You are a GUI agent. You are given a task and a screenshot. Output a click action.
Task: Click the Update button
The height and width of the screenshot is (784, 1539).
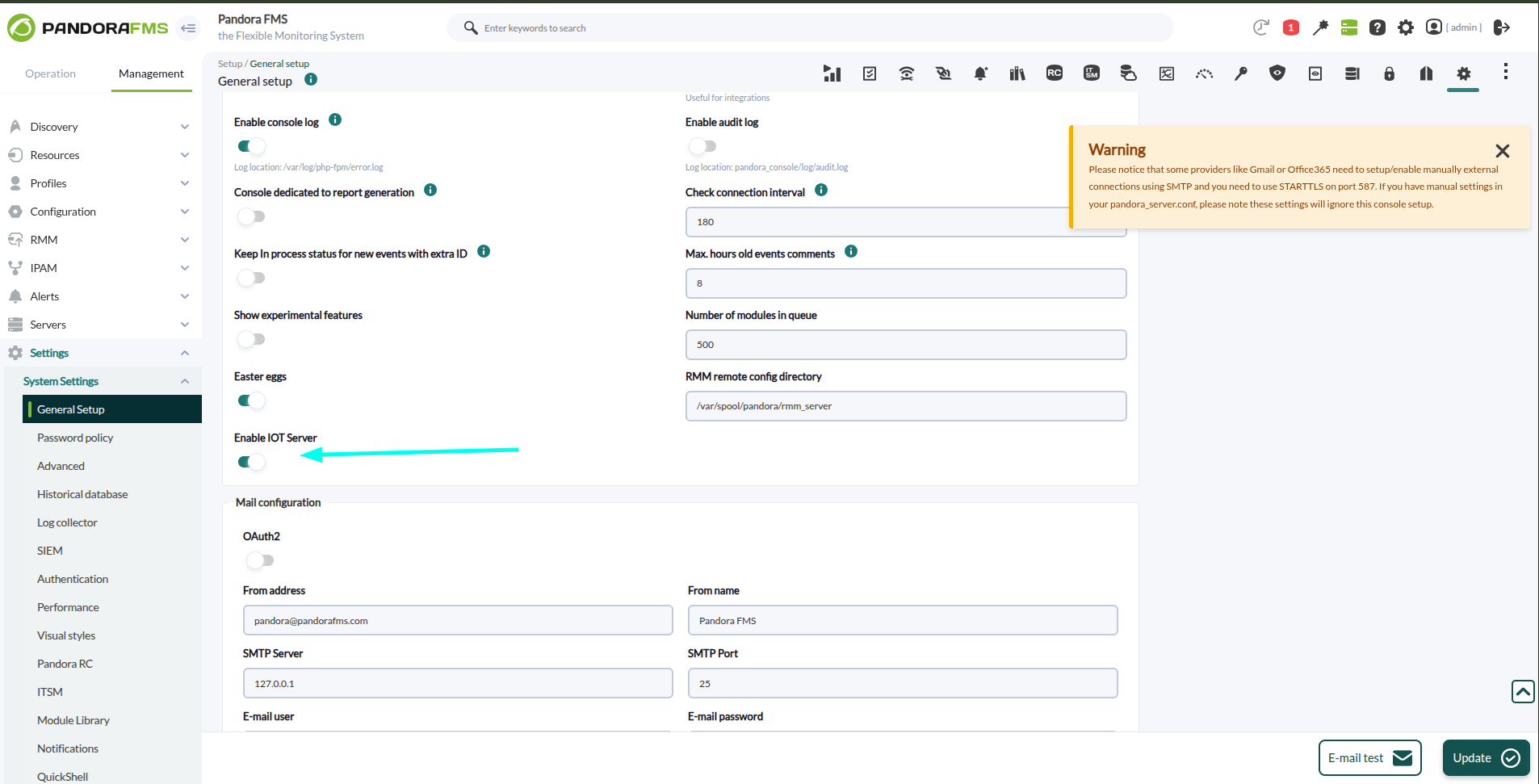click(1487, 758)
